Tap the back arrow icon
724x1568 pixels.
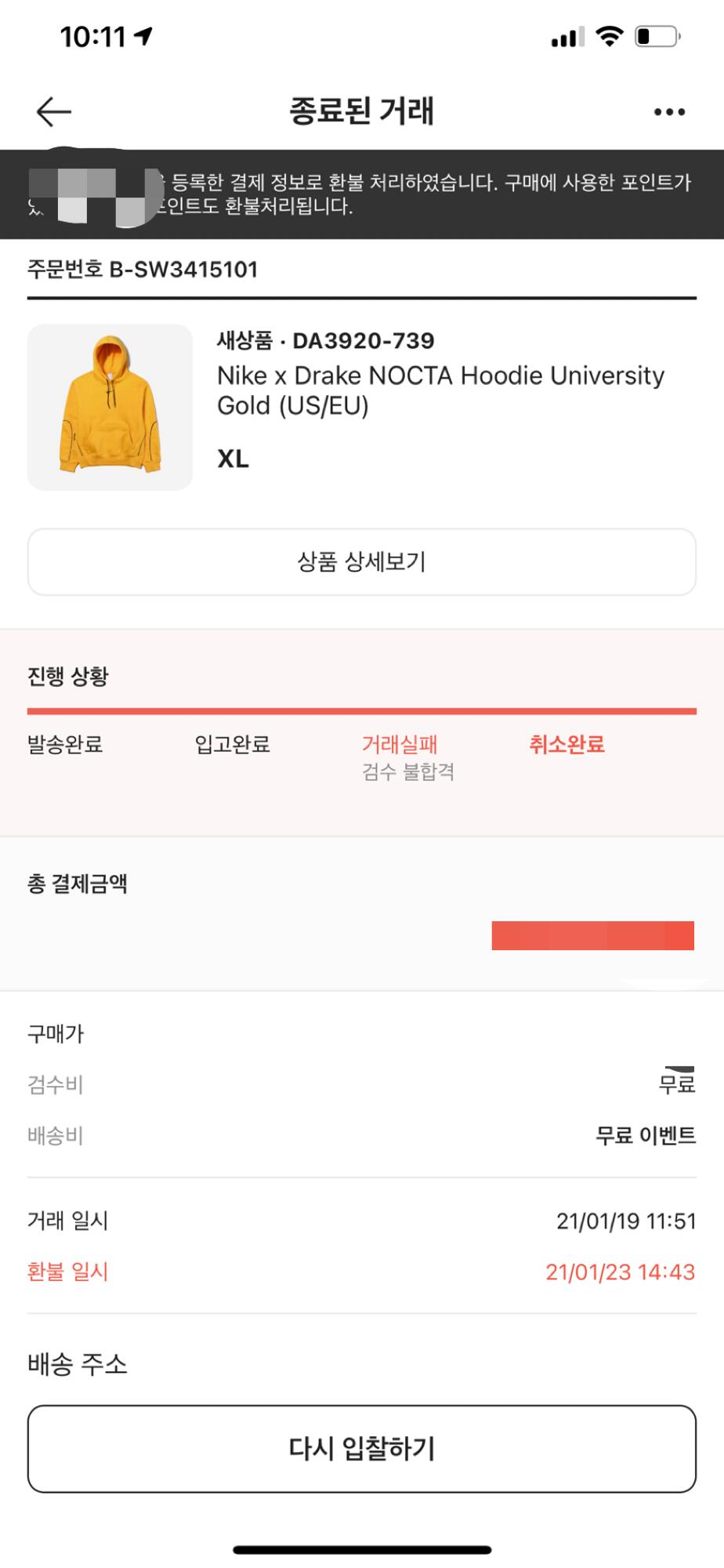(53, 112)
